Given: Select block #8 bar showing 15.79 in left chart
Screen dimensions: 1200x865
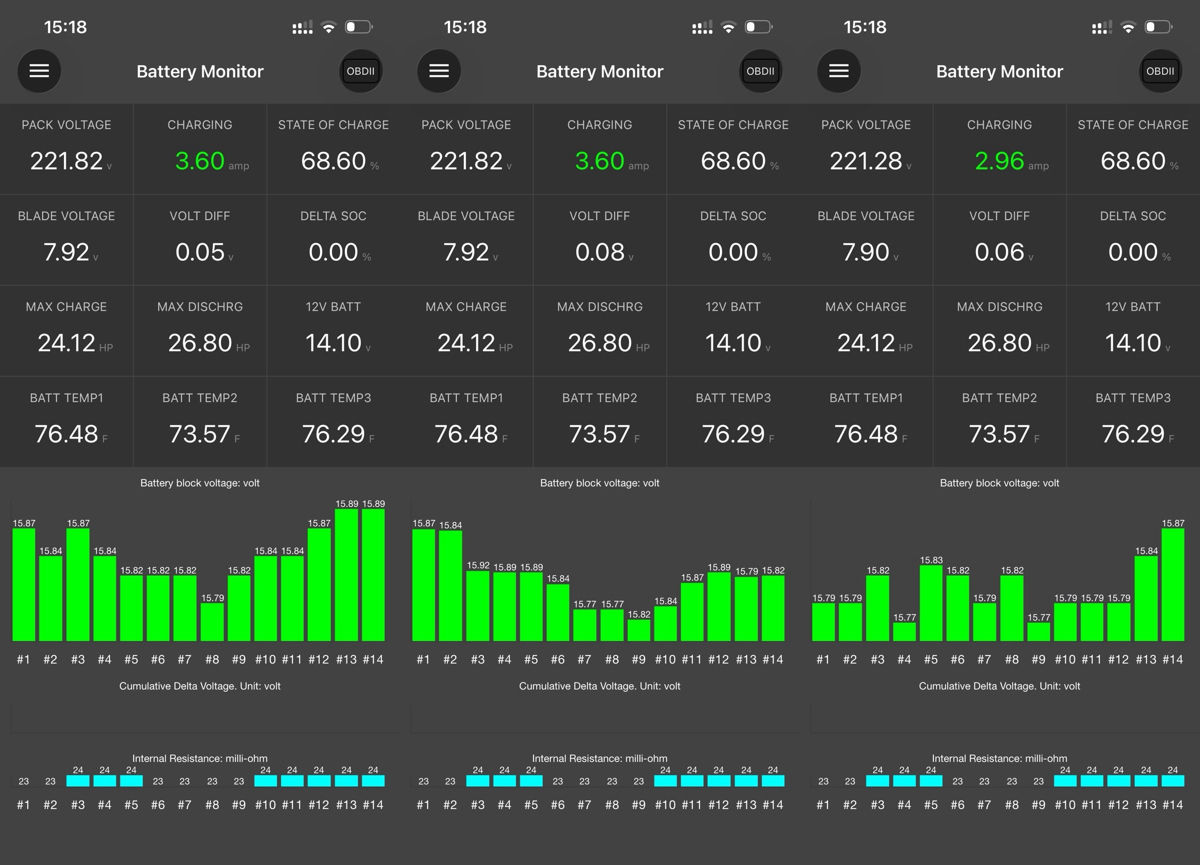Looking at the screenshot, I should point(212,621).
